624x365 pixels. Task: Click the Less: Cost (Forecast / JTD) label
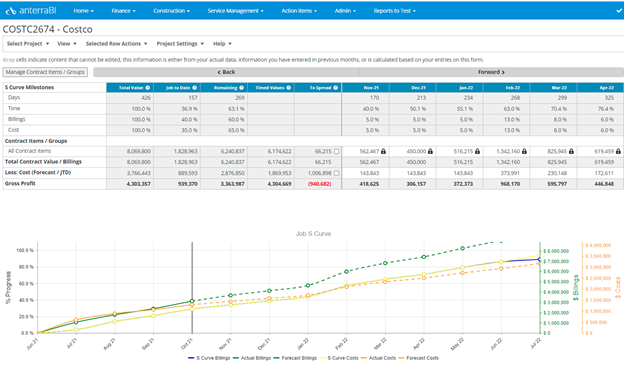[x=38, y=172]
